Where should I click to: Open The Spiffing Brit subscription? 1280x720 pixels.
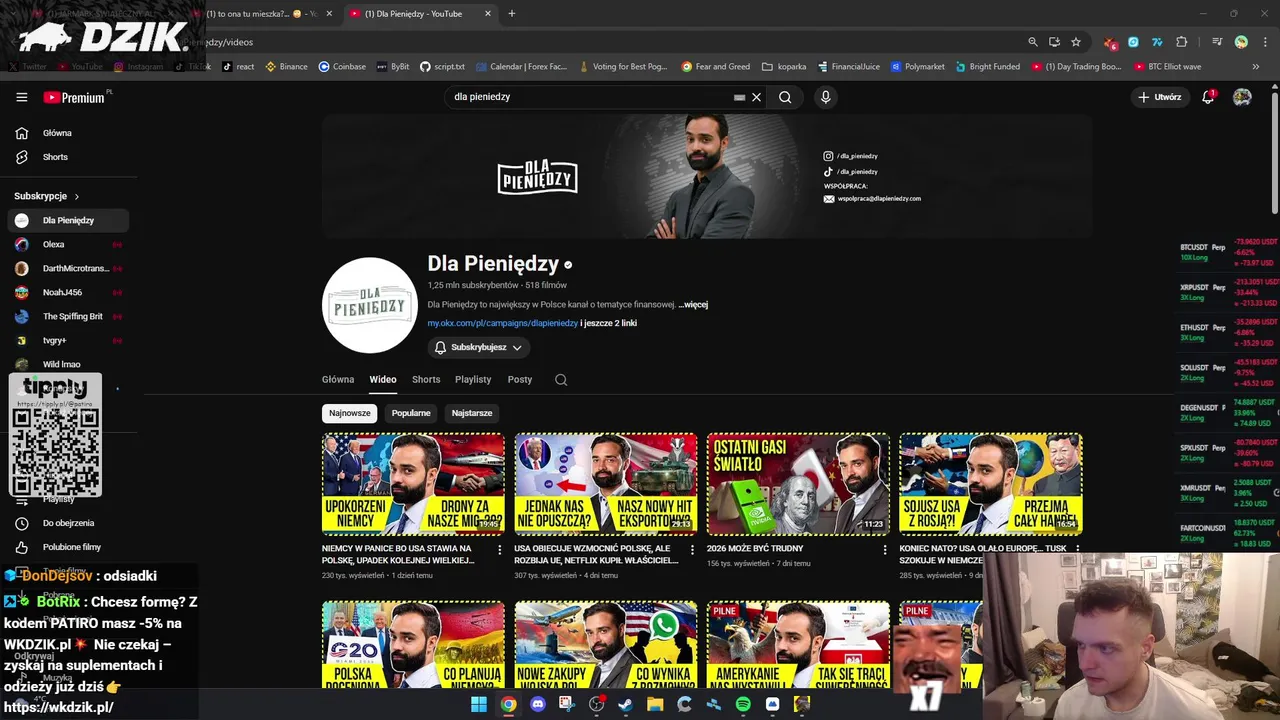(68, 316)
